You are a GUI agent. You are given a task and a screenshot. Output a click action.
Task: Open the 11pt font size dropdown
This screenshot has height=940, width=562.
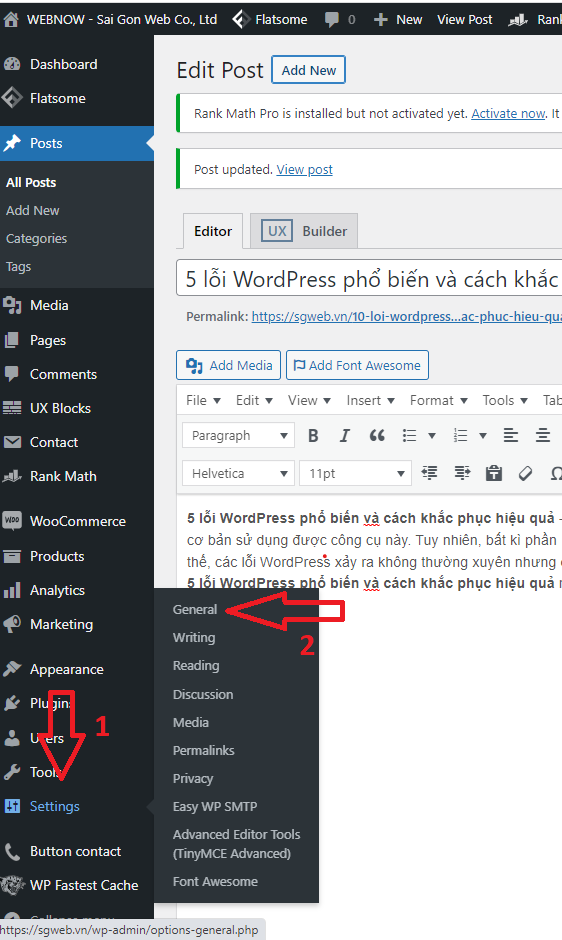click(x=356, y=474)
